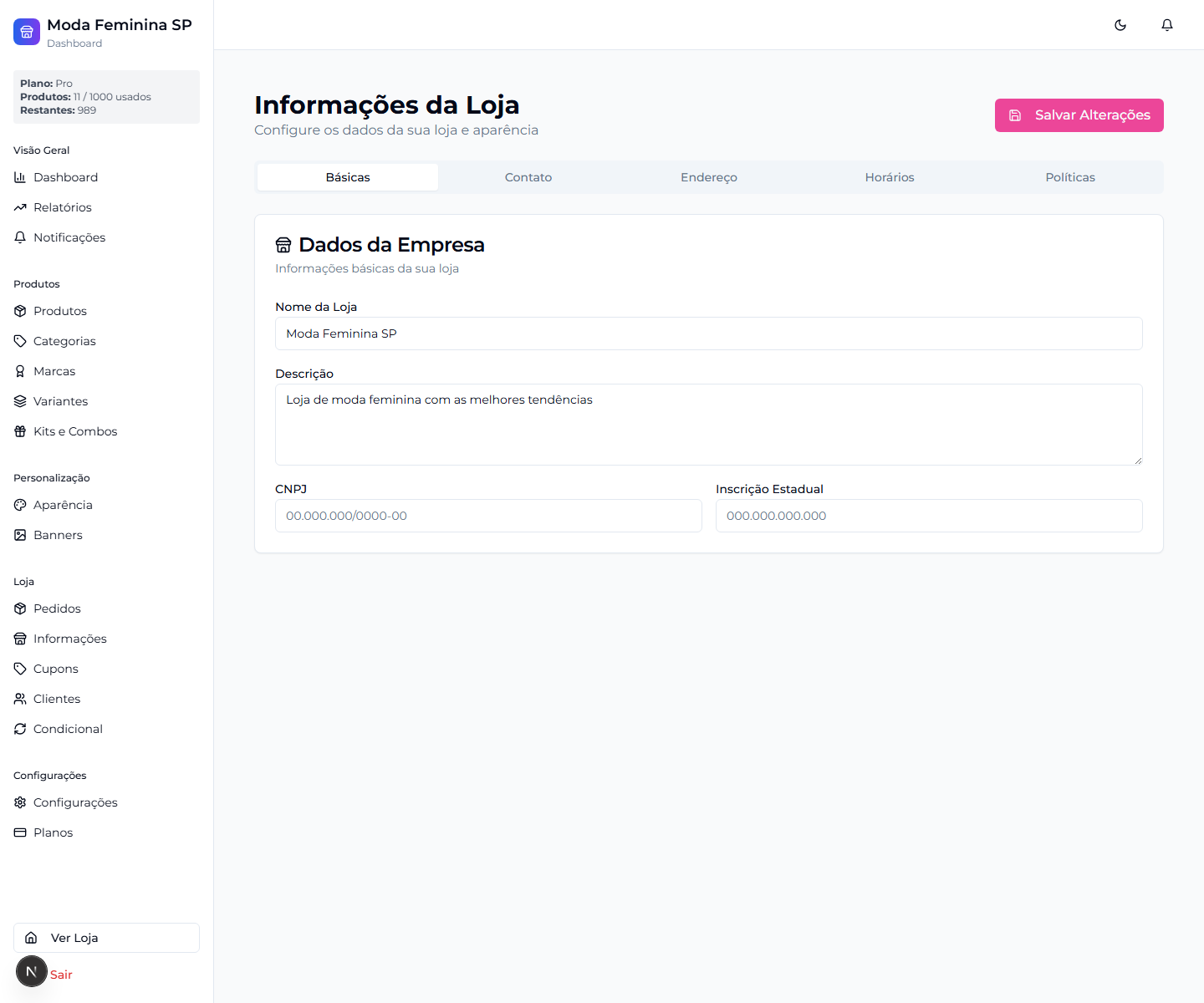Click the purple store logo icon

coord(27,32)
